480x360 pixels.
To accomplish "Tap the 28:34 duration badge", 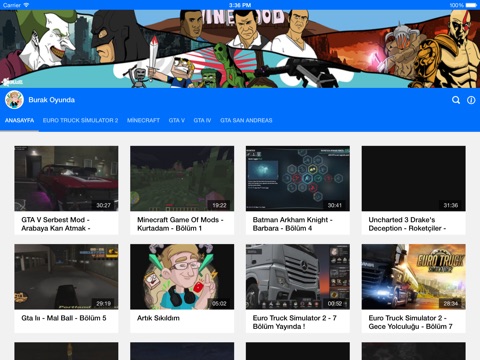I will tap(451, 304).
